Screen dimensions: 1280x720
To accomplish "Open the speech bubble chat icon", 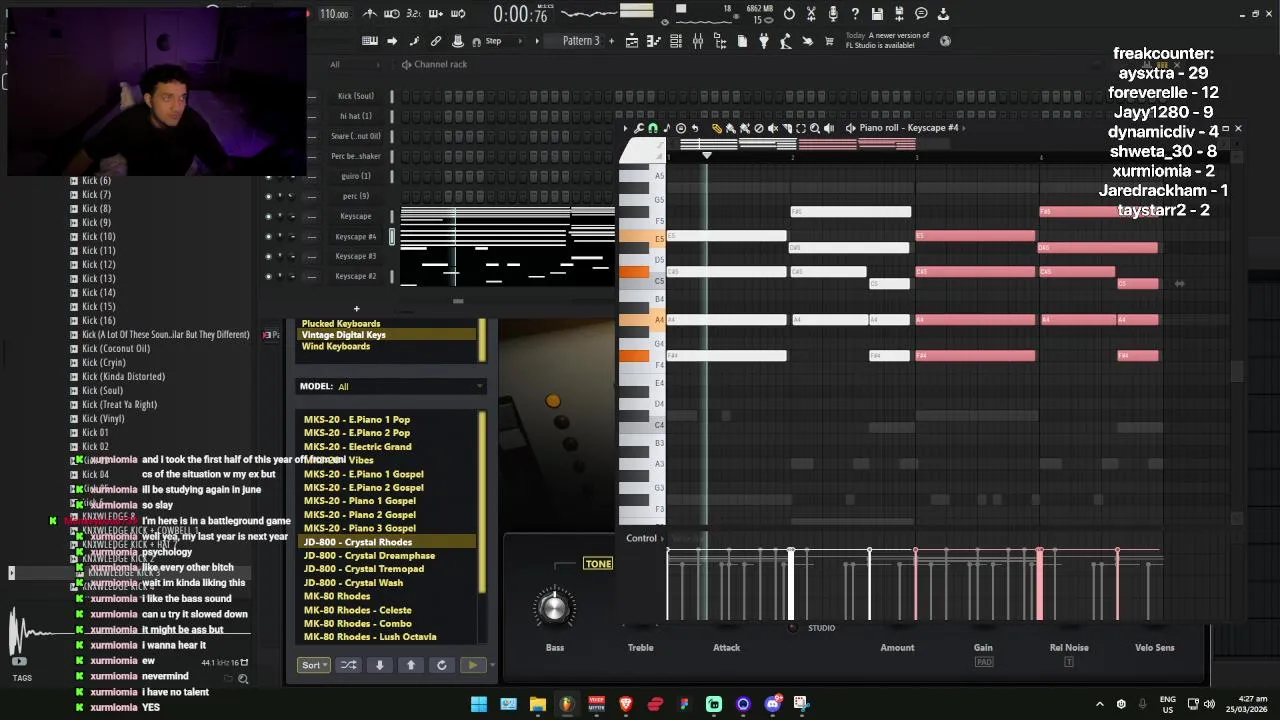I will click(921, 14).
